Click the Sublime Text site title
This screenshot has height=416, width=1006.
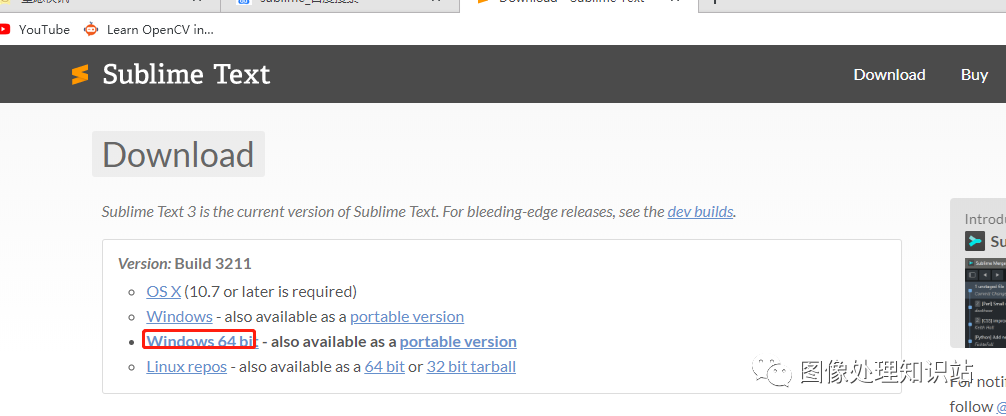[x=186, y=74]
